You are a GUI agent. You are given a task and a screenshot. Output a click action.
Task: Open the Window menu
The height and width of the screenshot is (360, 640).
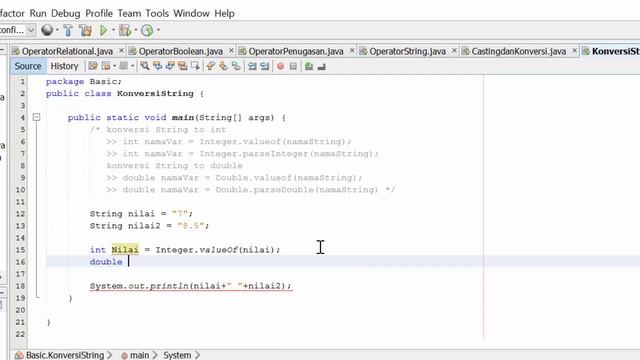click(x=191, y=13)
